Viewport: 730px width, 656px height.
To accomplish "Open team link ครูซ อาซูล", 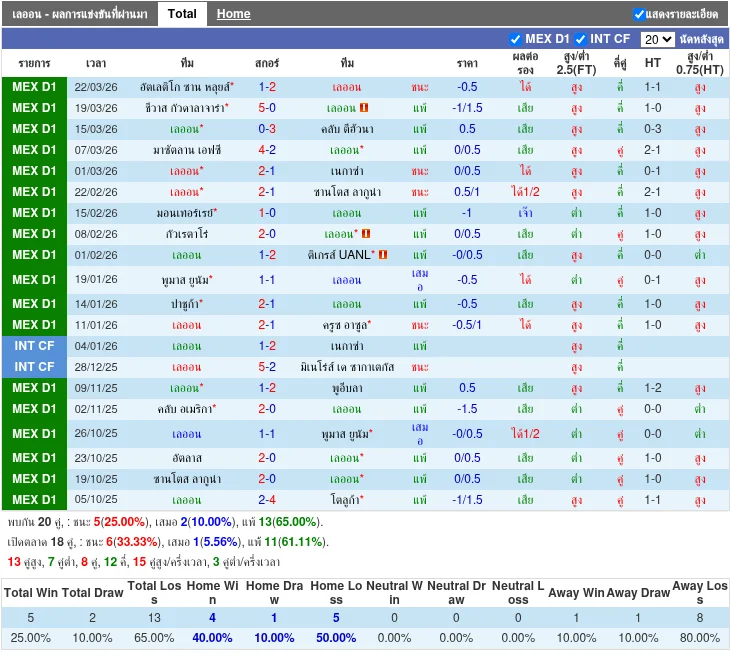I will point(343,325).
